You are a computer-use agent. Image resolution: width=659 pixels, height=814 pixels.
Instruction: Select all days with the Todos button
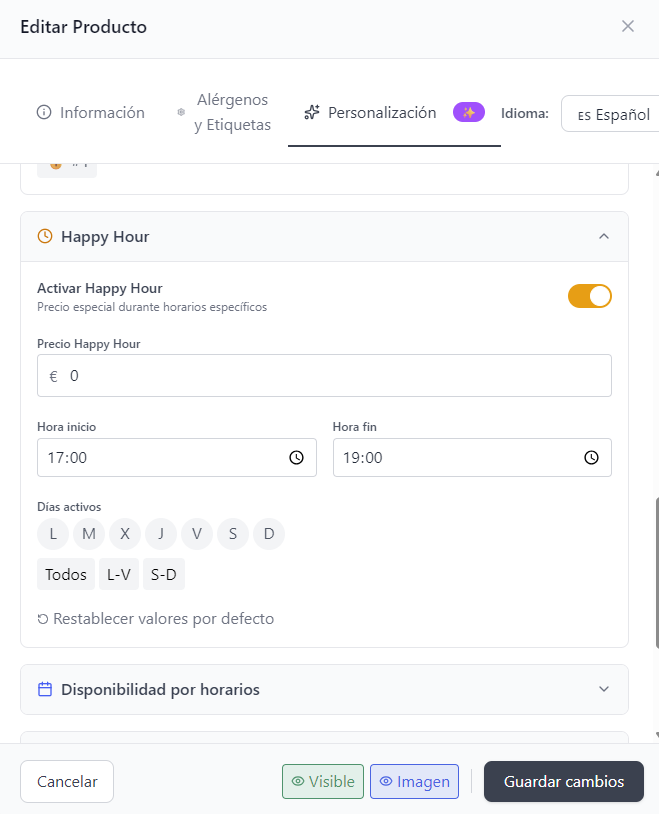click(x=65, y=573)
